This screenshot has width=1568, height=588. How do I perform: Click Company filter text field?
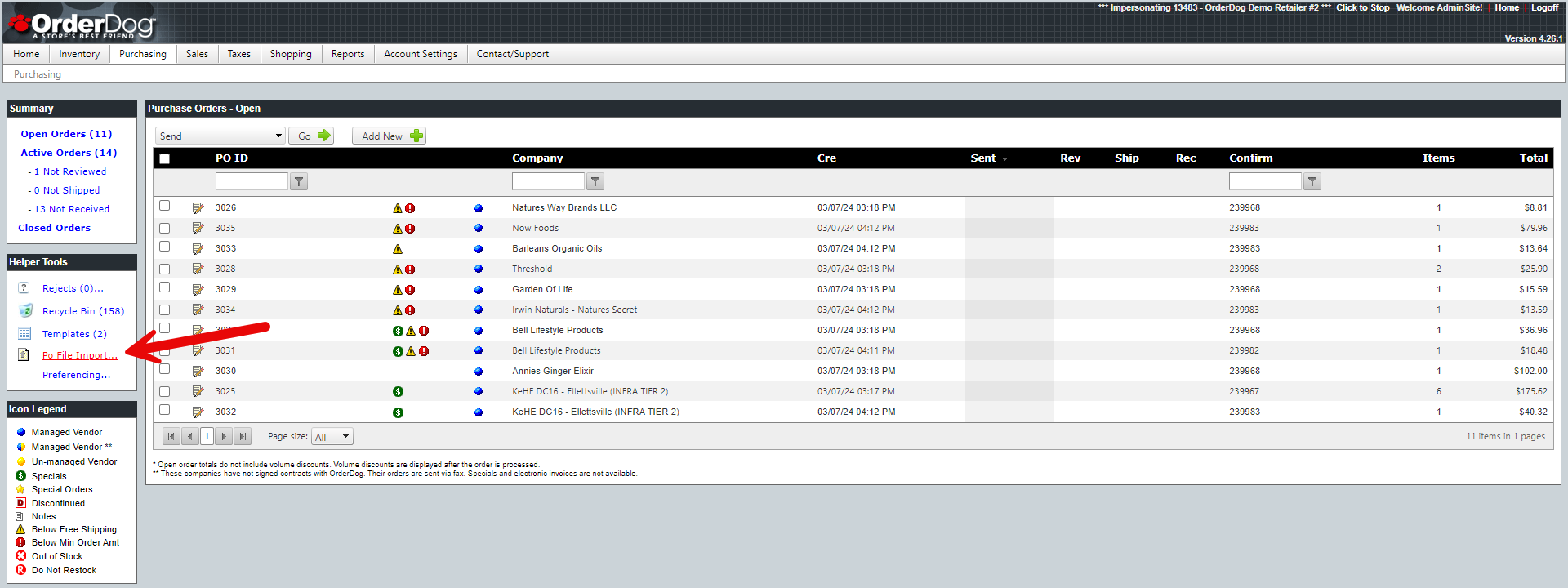[548, 181]
